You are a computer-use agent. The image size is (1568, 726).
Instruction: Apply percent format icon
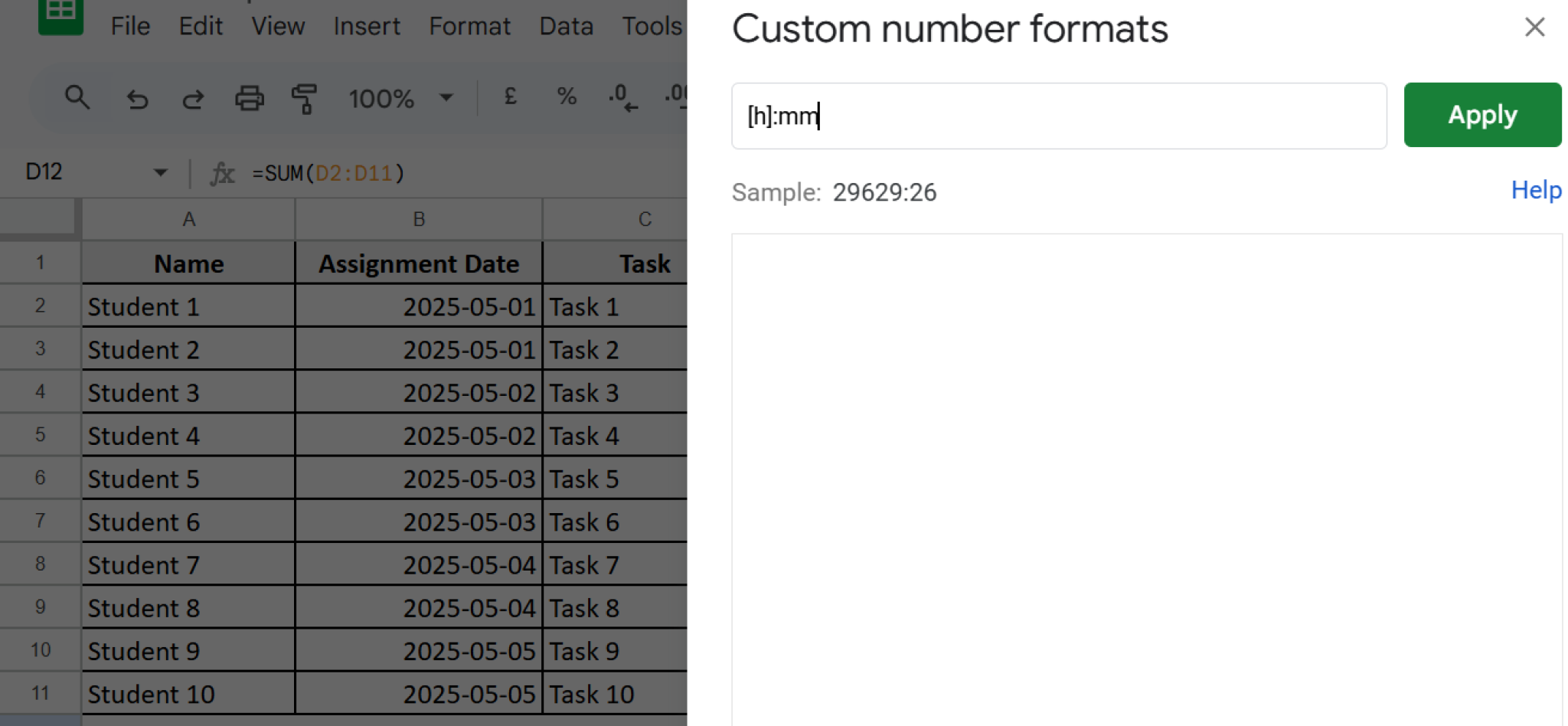pyautogui.click(x=567, y=97)
